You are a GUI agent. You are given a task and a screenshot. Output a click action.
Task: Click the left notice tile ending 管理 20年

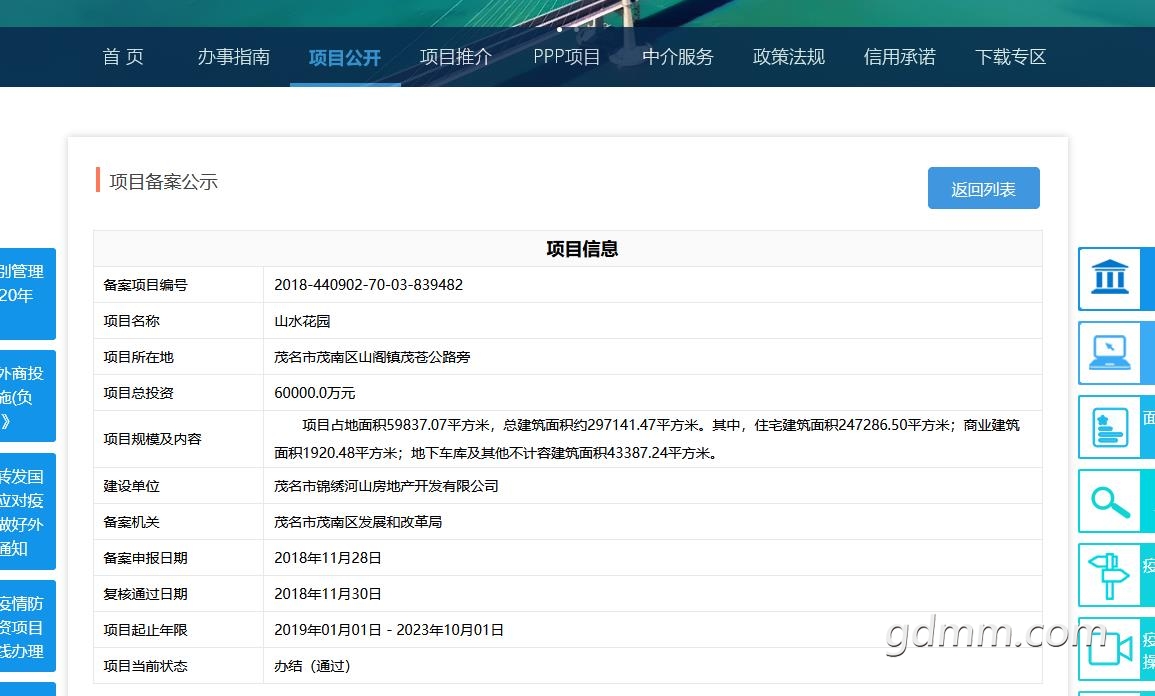pyautogui.click(x=27, y=294)
